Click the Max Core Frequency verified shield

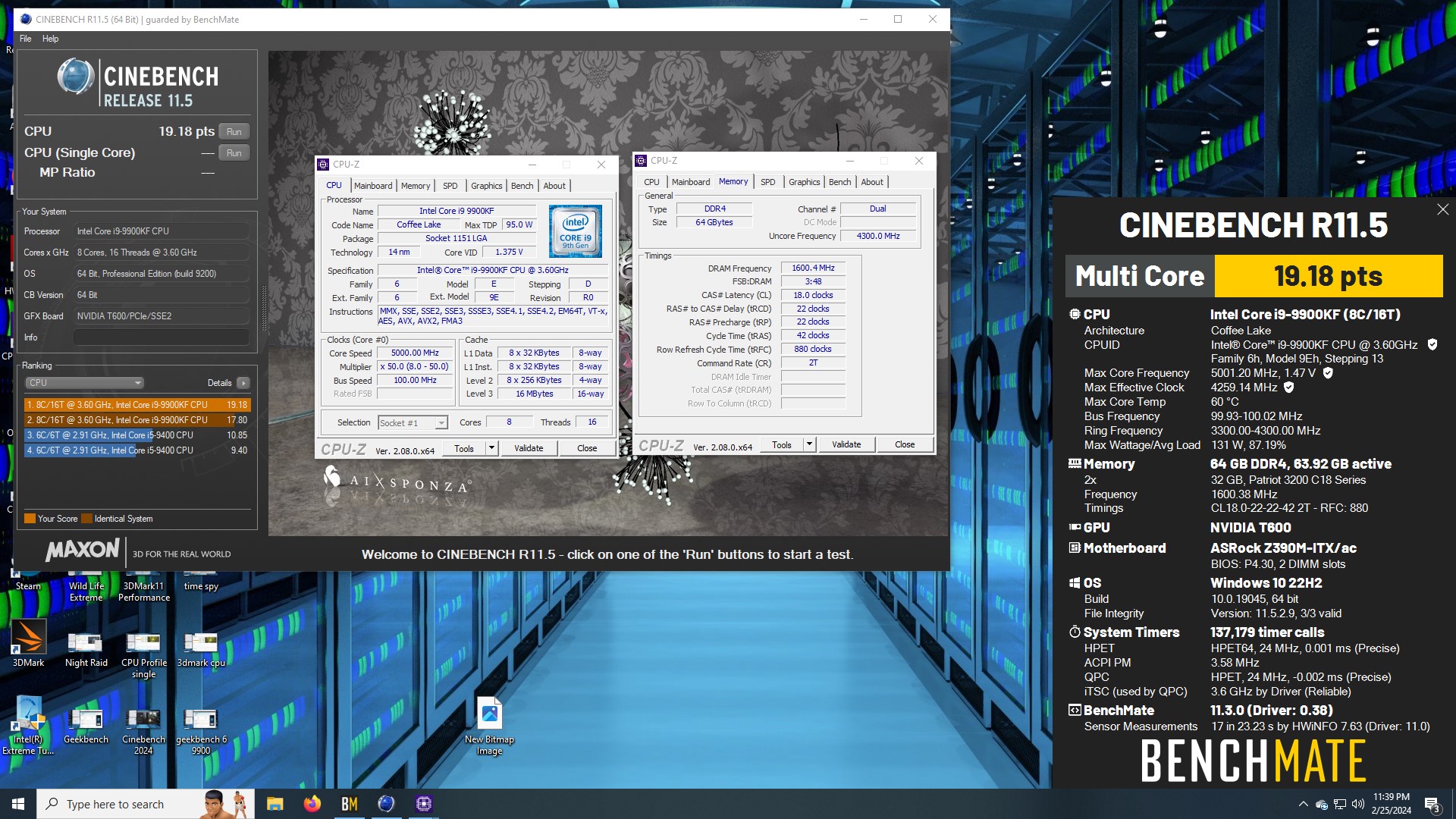point(1328,373)
